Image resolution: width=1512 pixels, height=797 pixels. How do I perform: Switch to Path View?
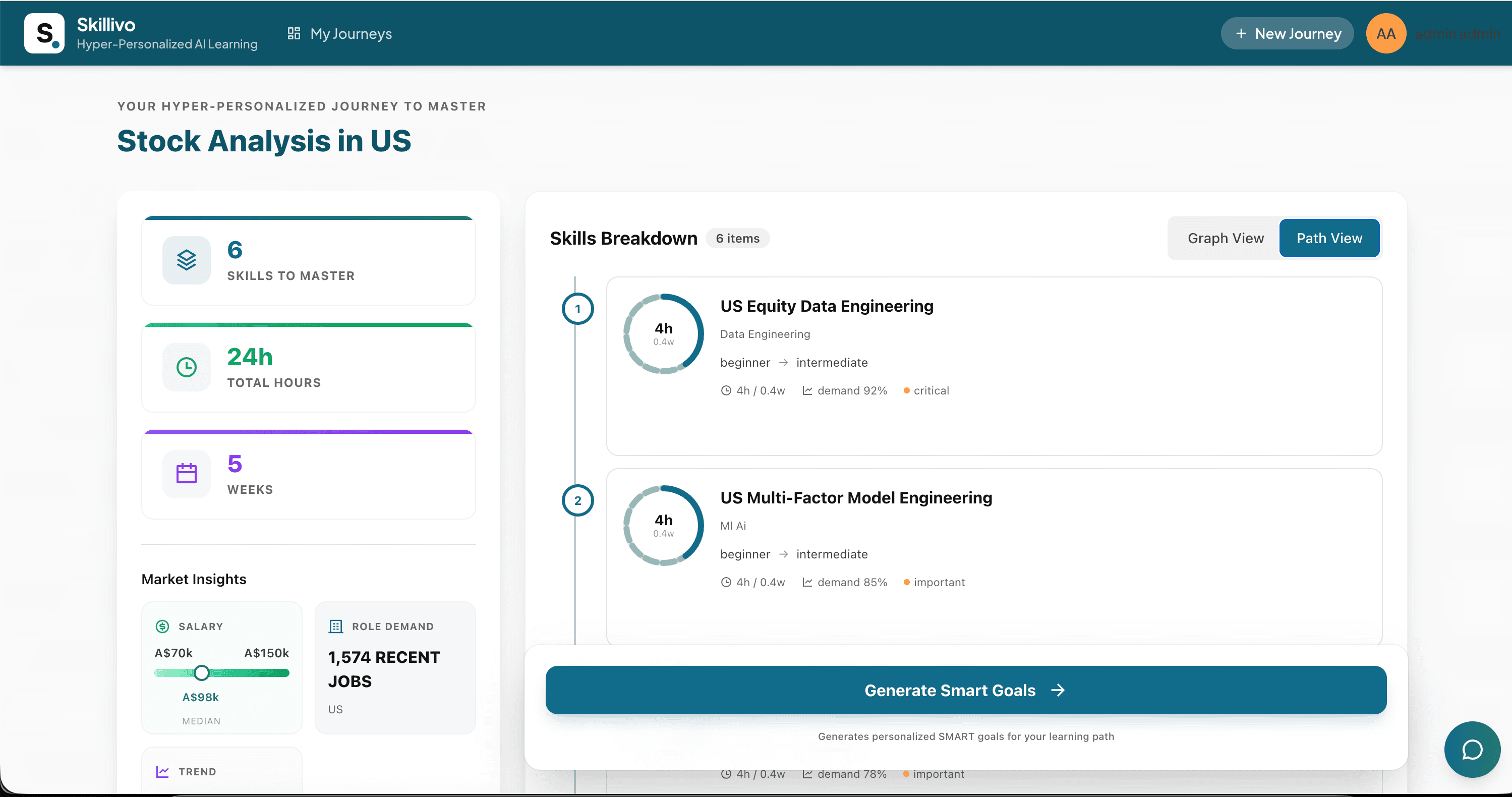pyautogui.click(x=1329, y=238)
